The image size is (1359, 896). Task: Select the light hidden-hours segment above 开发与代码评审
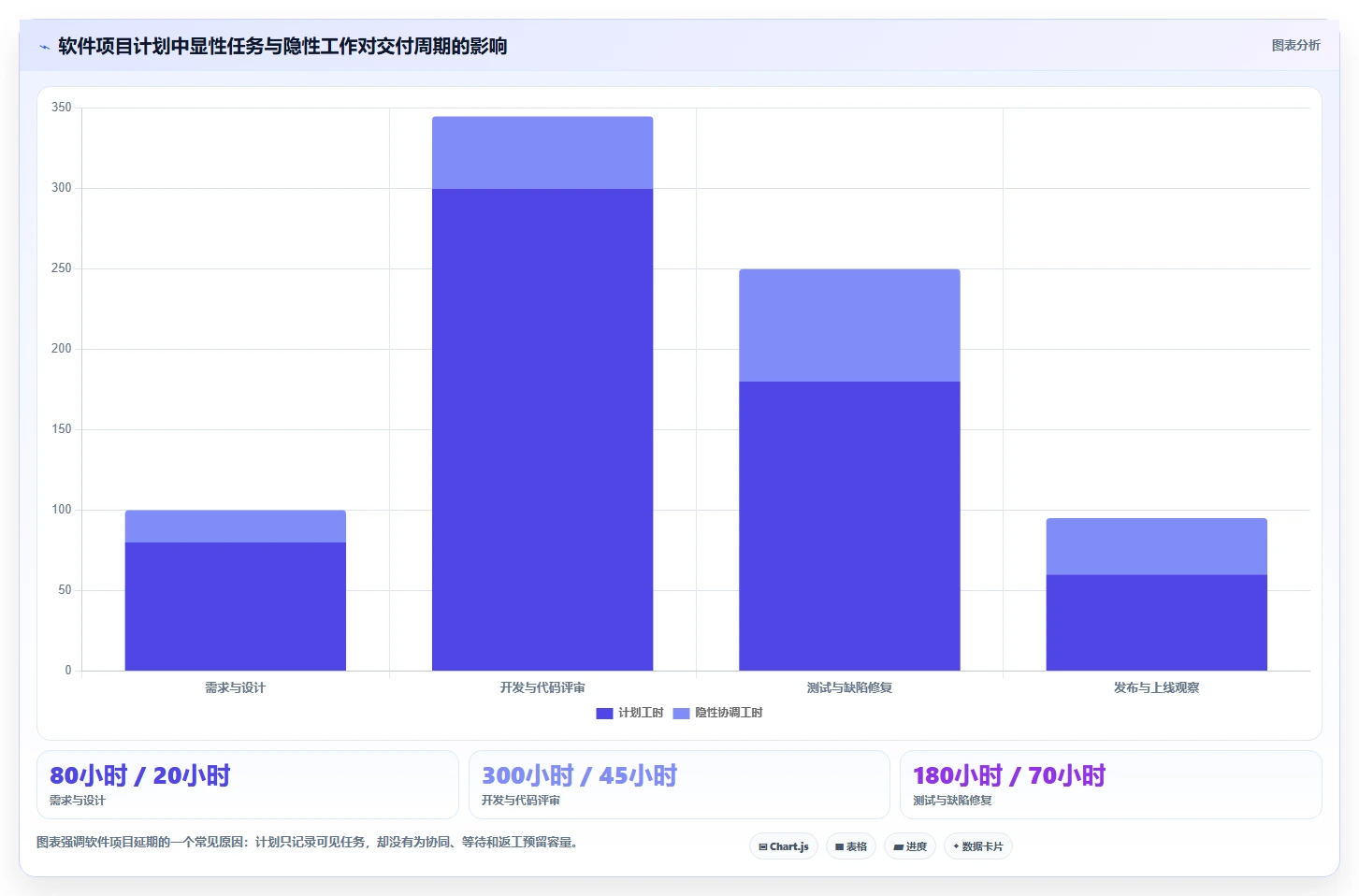point(542,152)
